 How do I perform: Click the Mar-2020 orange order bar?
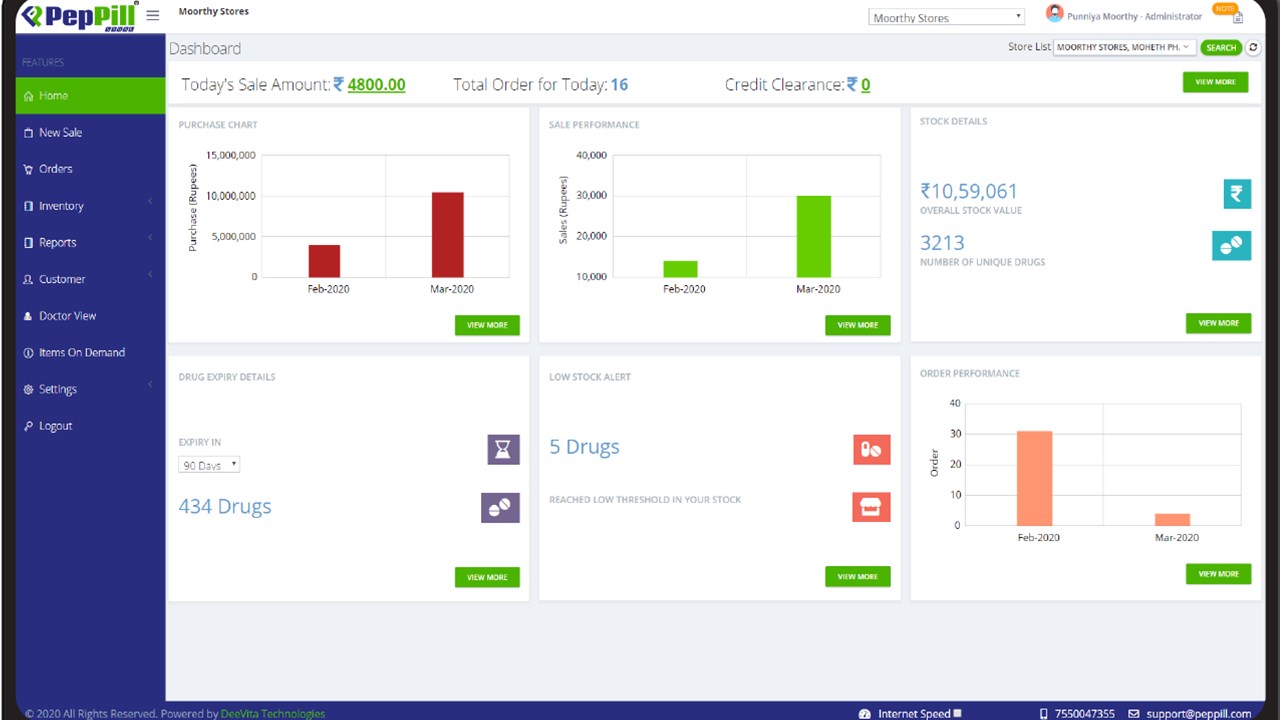[1172, 519]
